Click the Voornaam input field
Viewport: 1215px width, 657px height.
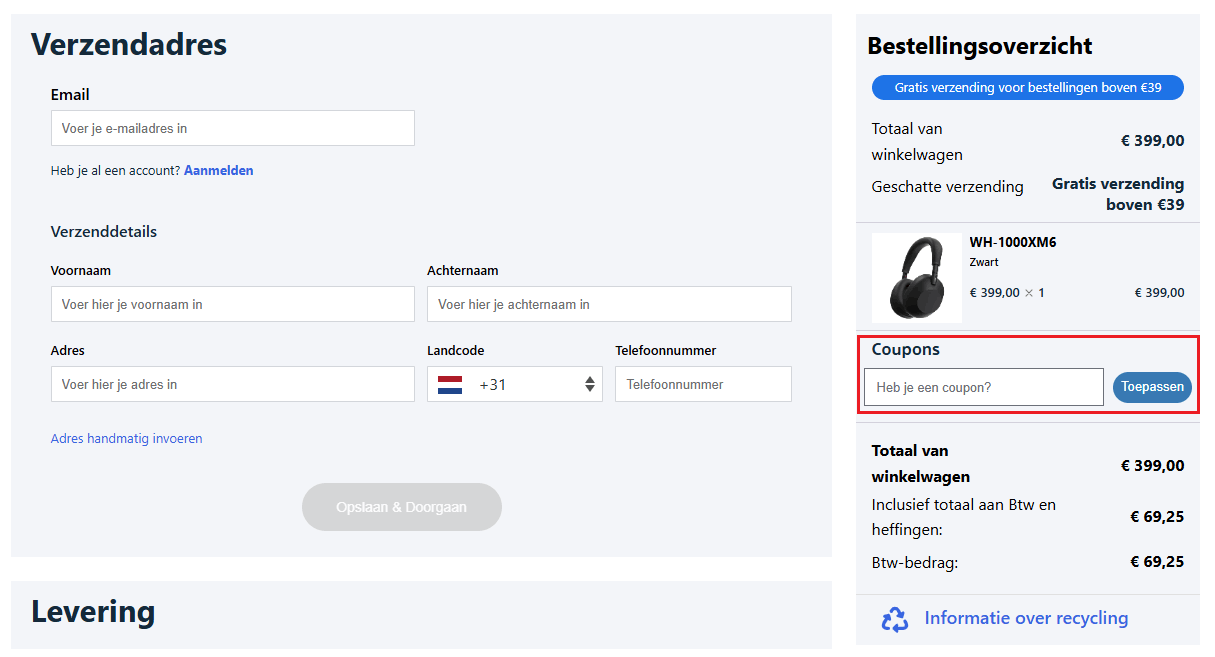pos(232,304)
